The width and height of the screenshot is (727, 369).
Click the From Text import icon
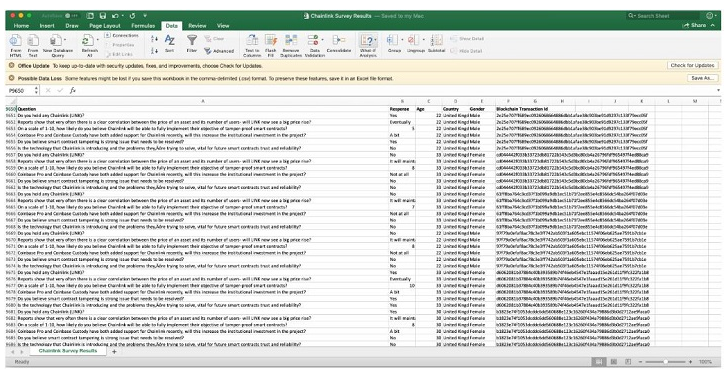(33, 41)
